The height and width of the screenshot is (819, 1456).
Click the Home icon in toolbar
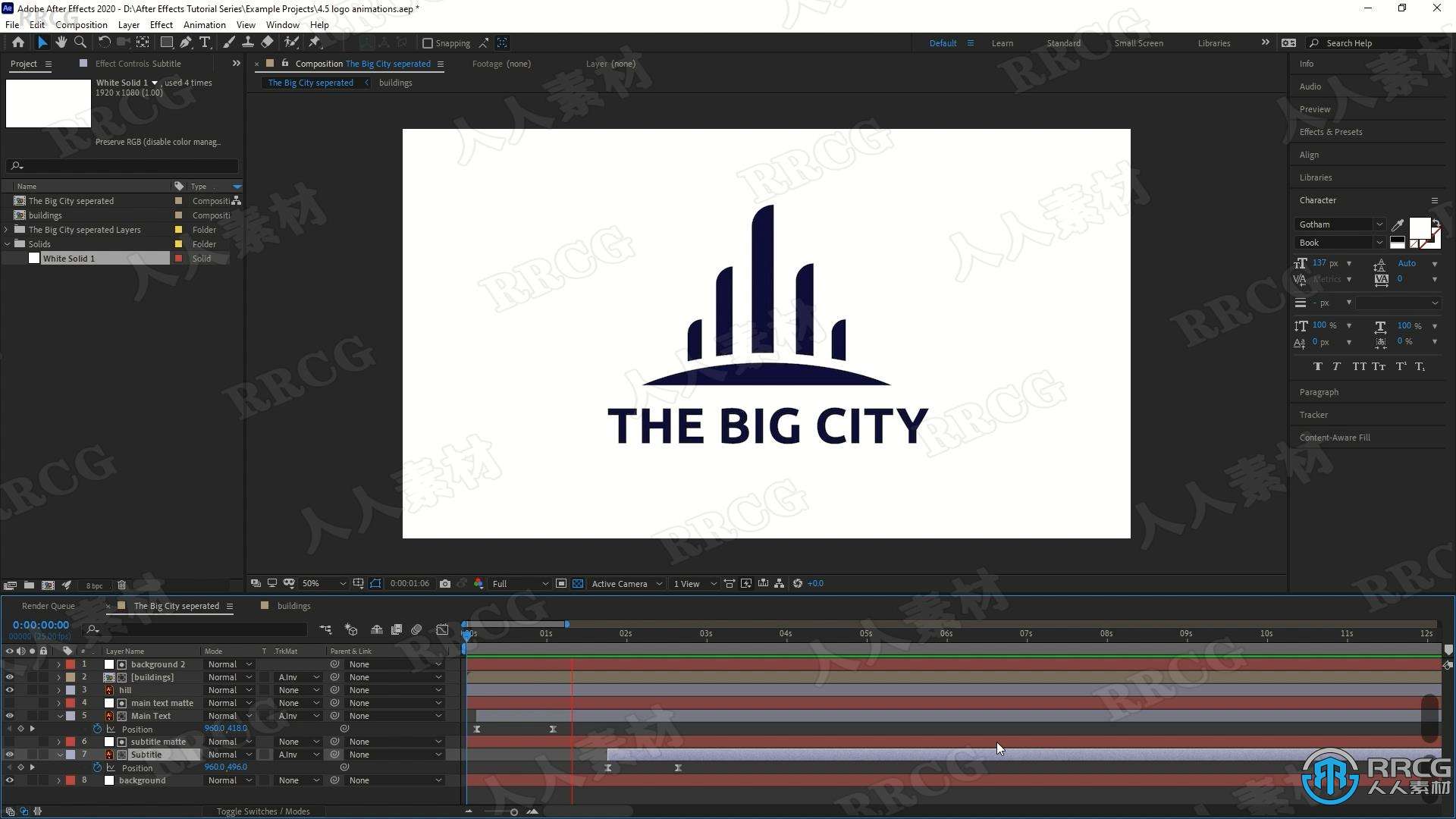[18, 42]
